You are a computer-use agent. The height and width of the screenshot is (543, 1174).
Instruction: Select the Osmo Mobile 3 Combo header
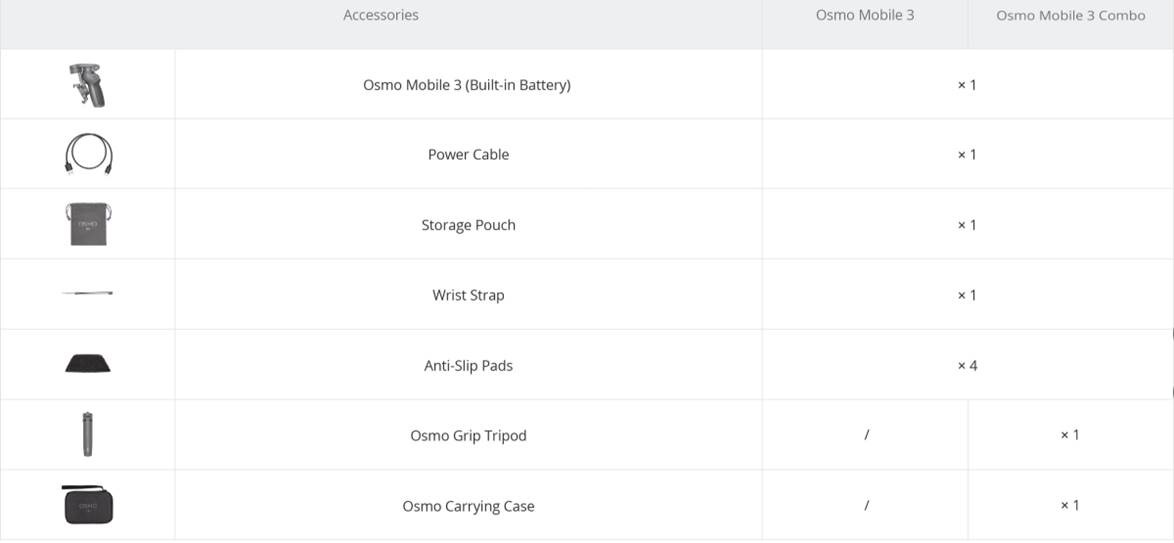point(1070,16)
